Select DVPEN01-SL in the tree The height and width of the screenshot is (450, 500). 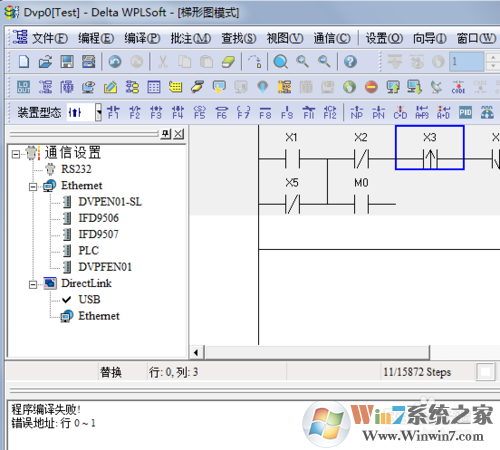click(x=110, y=202)
